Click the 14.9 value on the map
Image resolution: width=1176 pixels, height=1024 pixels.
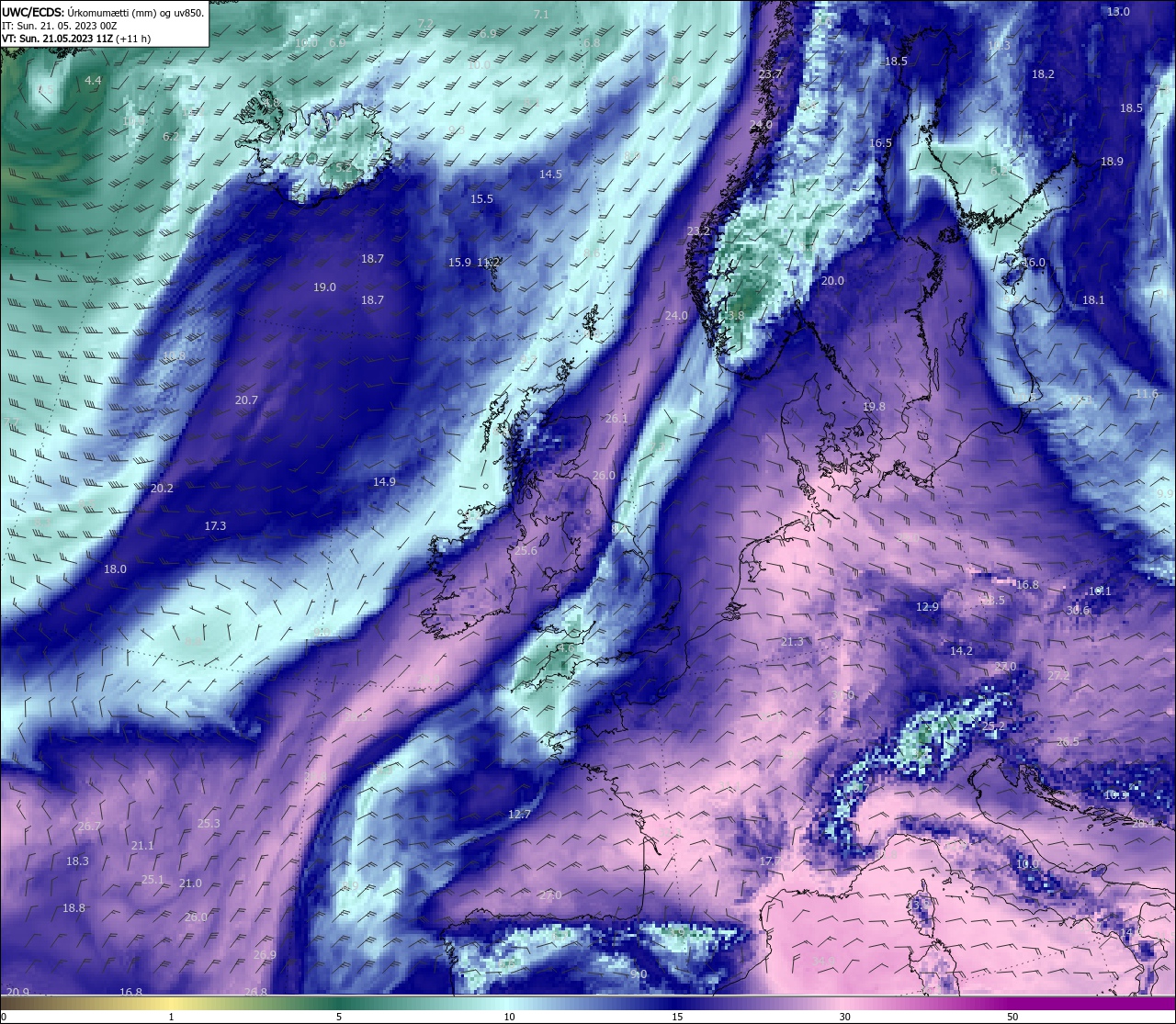[384, 482]
